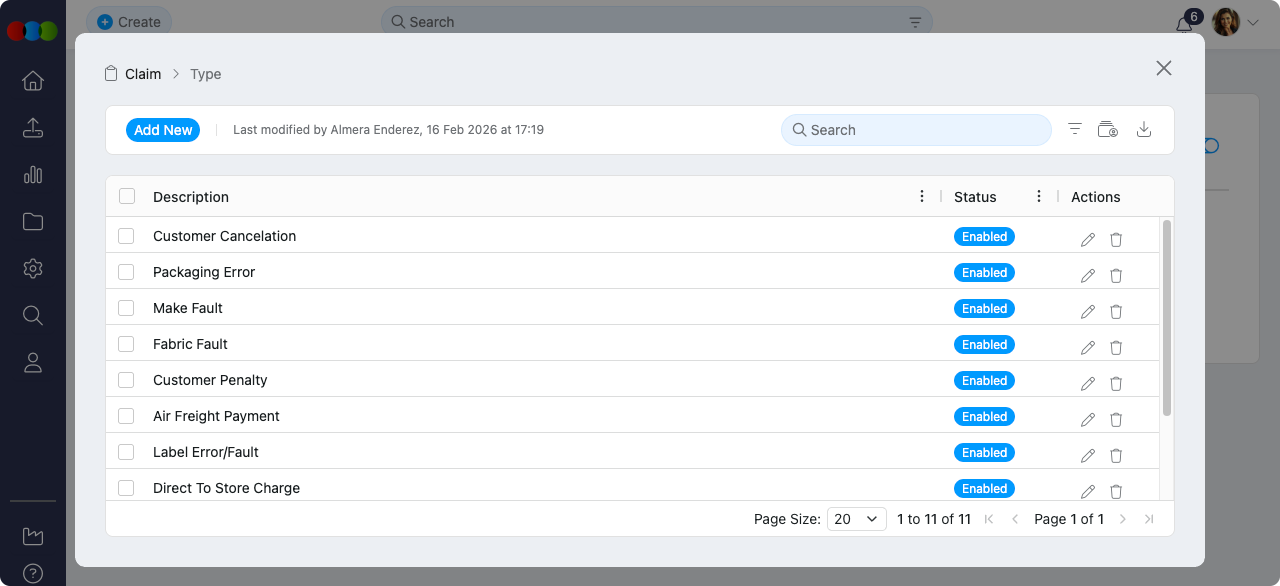Open Description column options menu

click(922, 197)
